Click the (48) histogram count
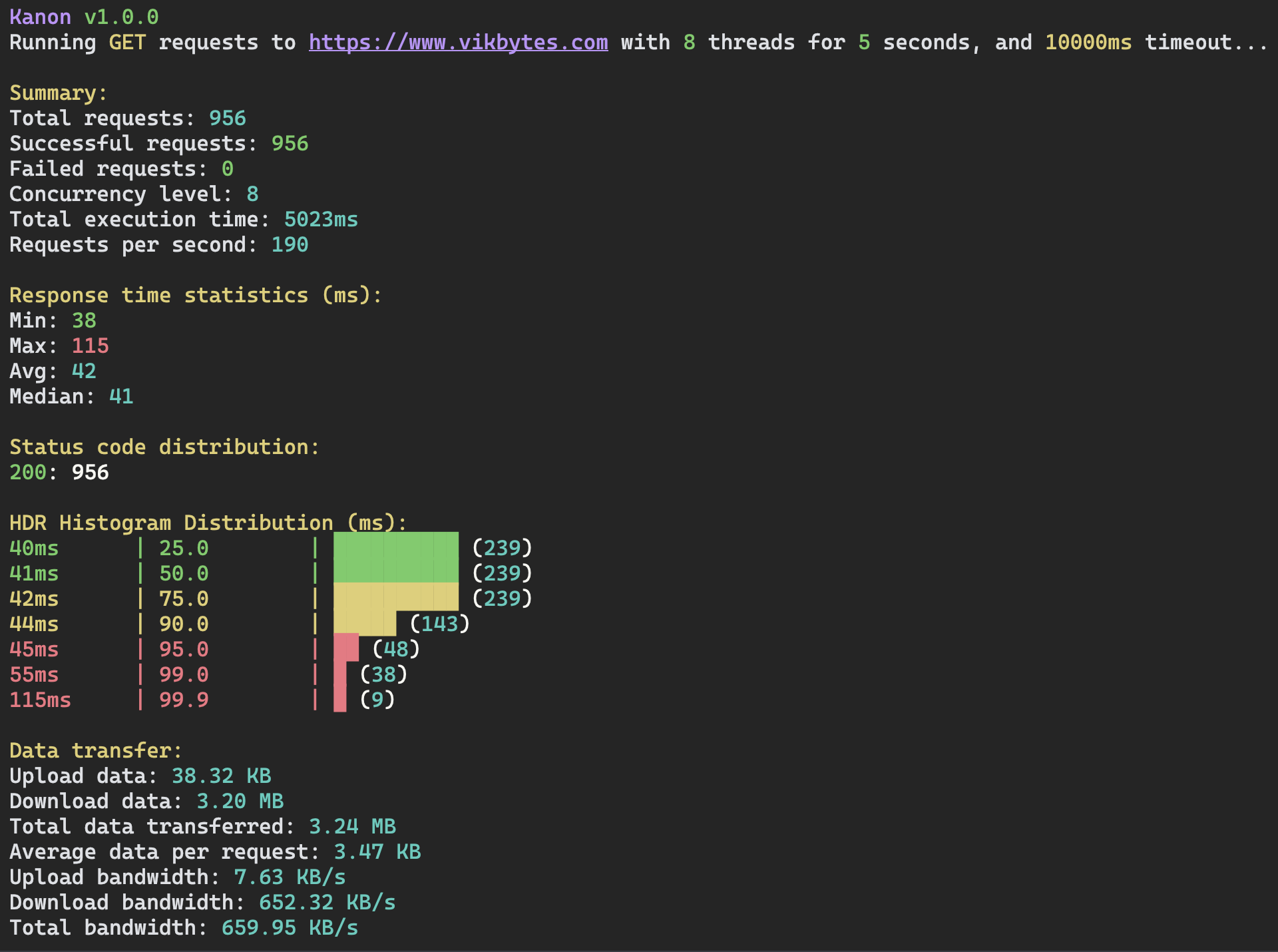 [x=396, y=650]
